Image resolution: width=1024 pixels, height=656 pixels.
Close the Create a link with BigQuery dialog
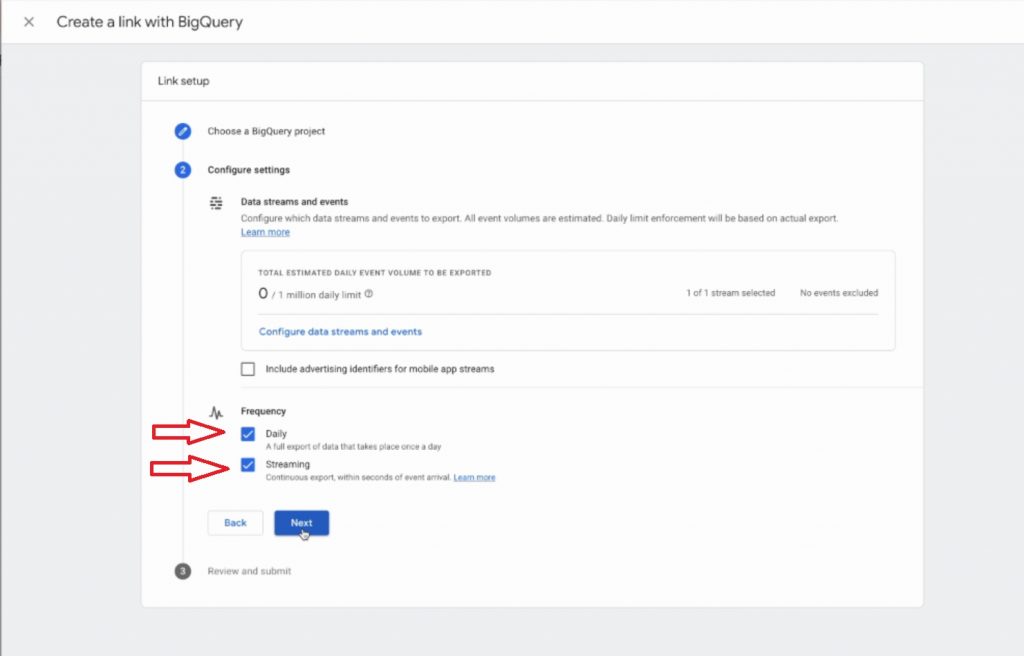29,22
